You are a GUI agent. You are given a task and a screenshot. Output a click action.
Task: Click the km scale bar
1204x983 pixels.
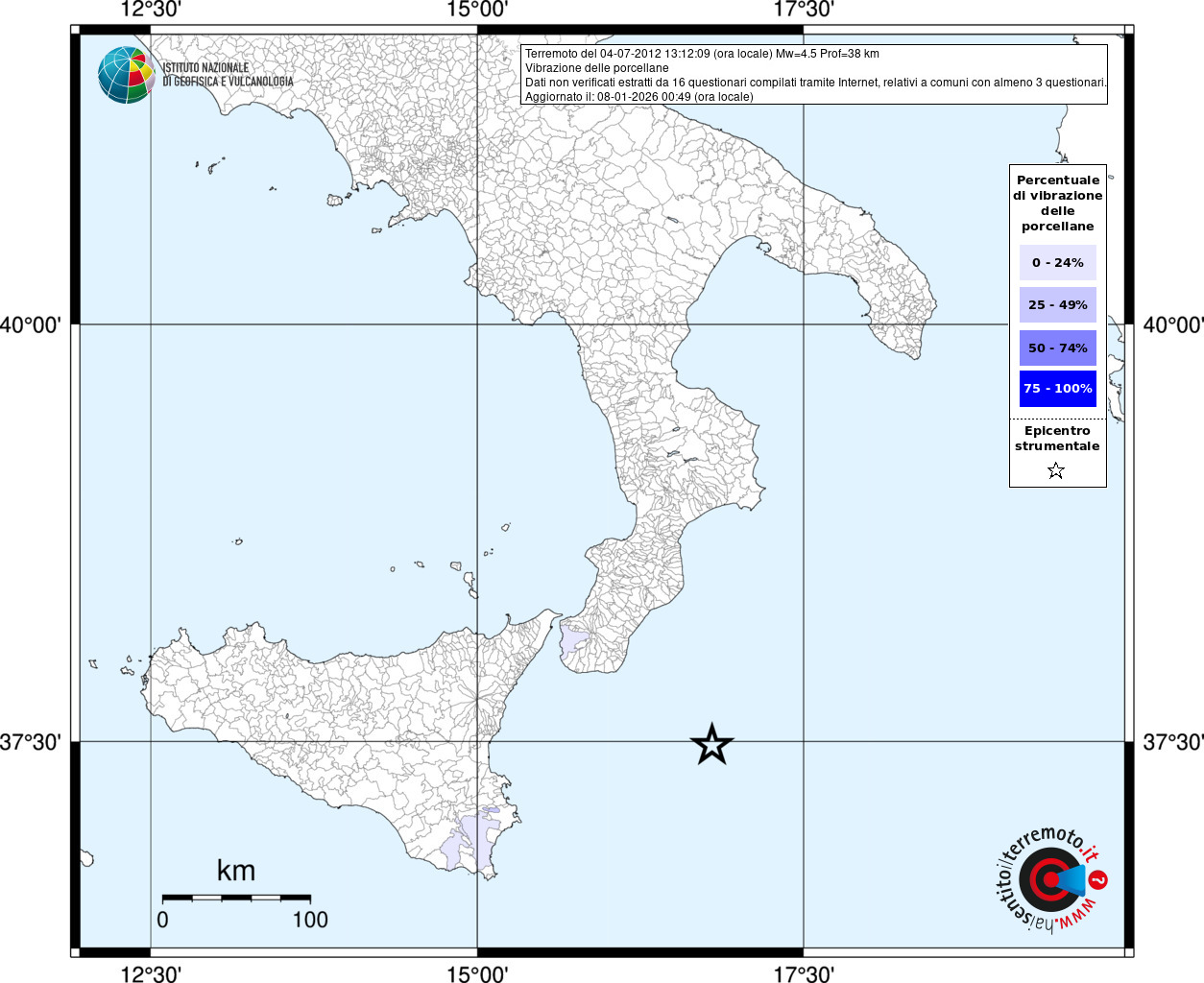pyautogui.click(x=236, y=898)
